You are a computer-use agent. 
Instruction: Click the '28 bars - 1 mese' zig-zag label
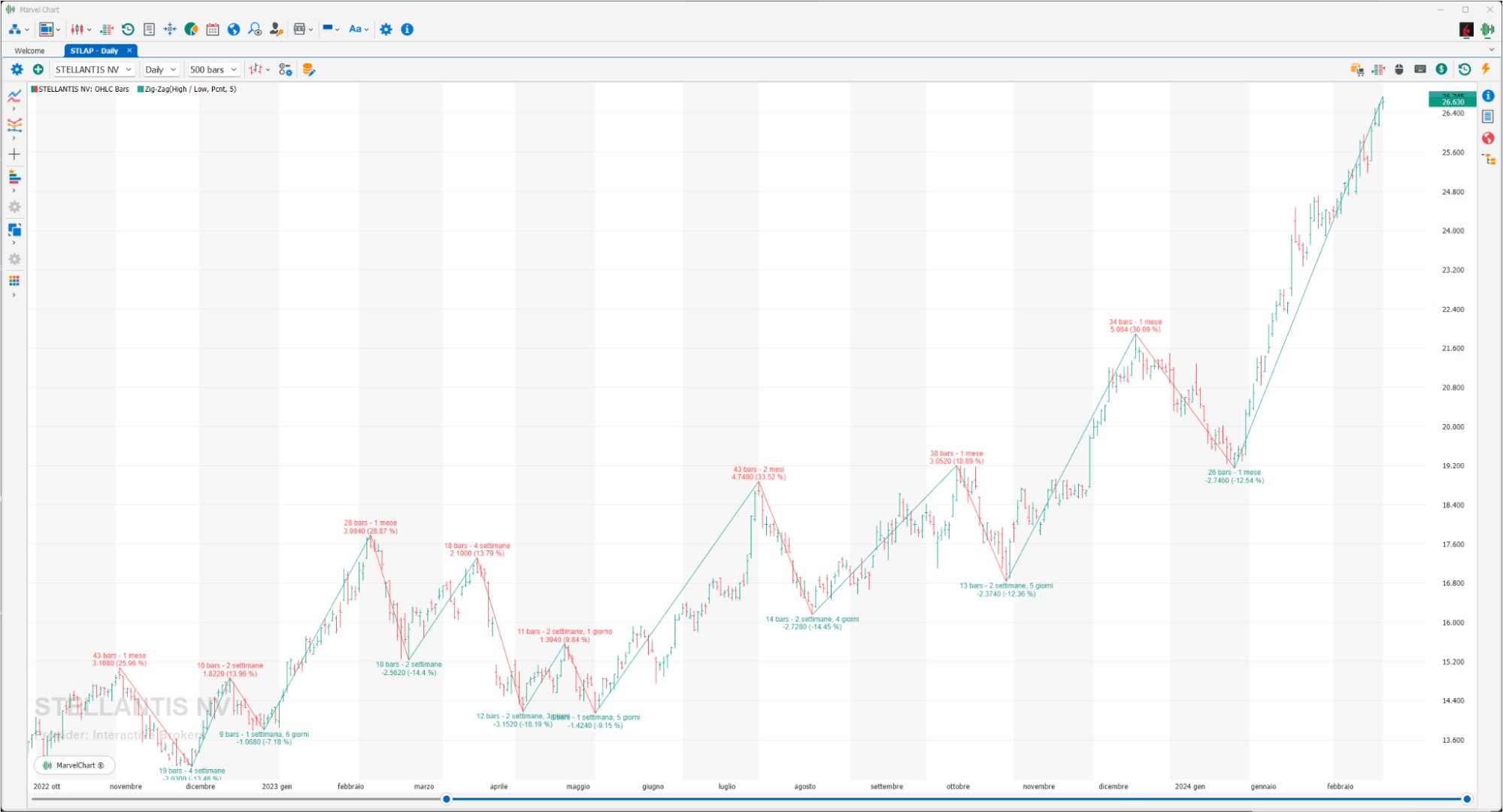click(371, 523)
